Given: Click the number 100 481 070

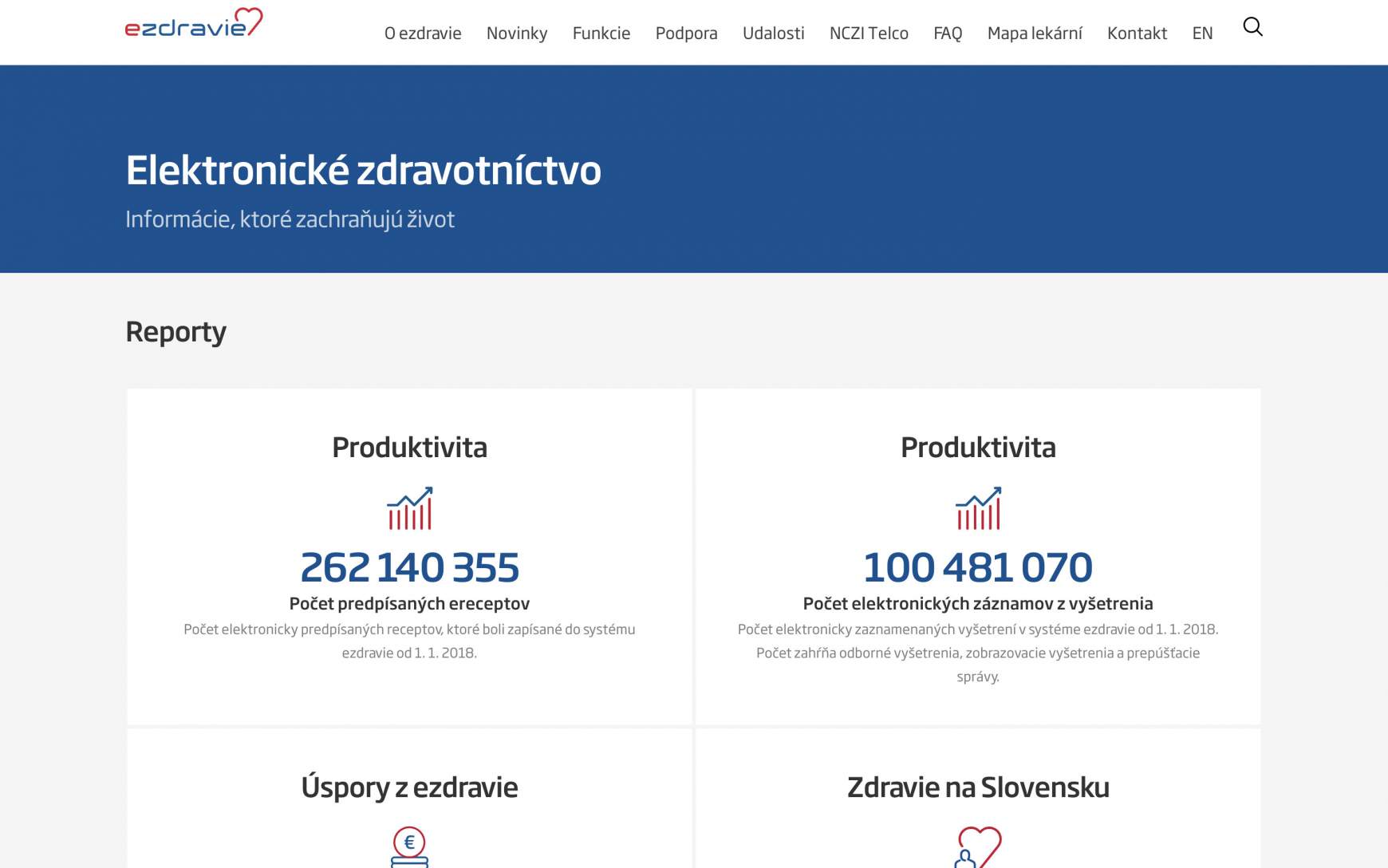Looking at the screenshot, I should tap(978, 566).
